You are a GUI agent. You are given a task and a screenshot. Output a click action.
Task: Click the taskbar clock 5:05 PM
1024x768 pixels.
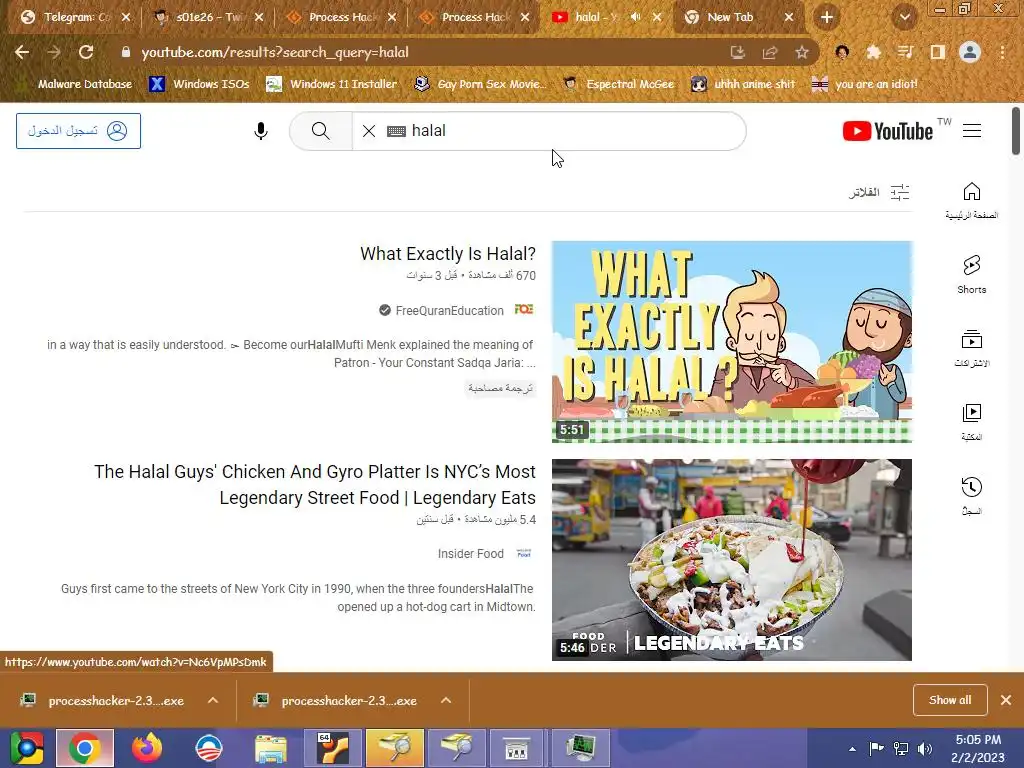(x=978, y=740)
